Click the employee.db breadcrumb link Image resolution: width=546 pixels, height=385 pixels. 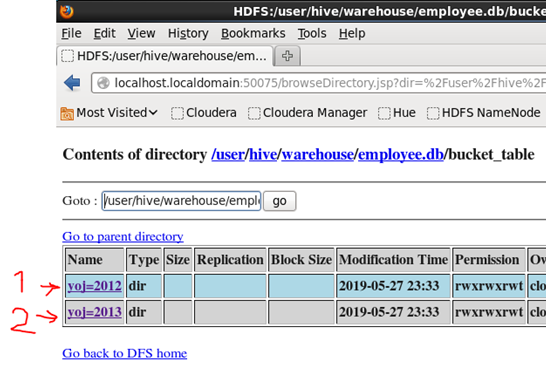click(x=401, y=155)
